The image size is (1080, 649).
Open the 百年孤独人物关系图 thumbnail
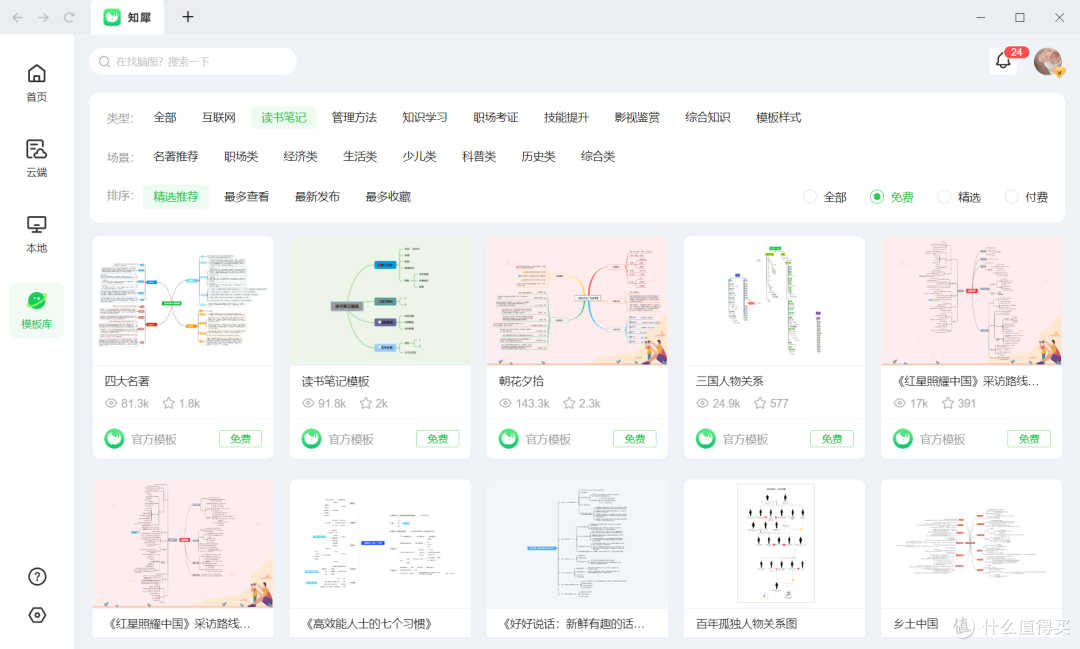(774, 544)
